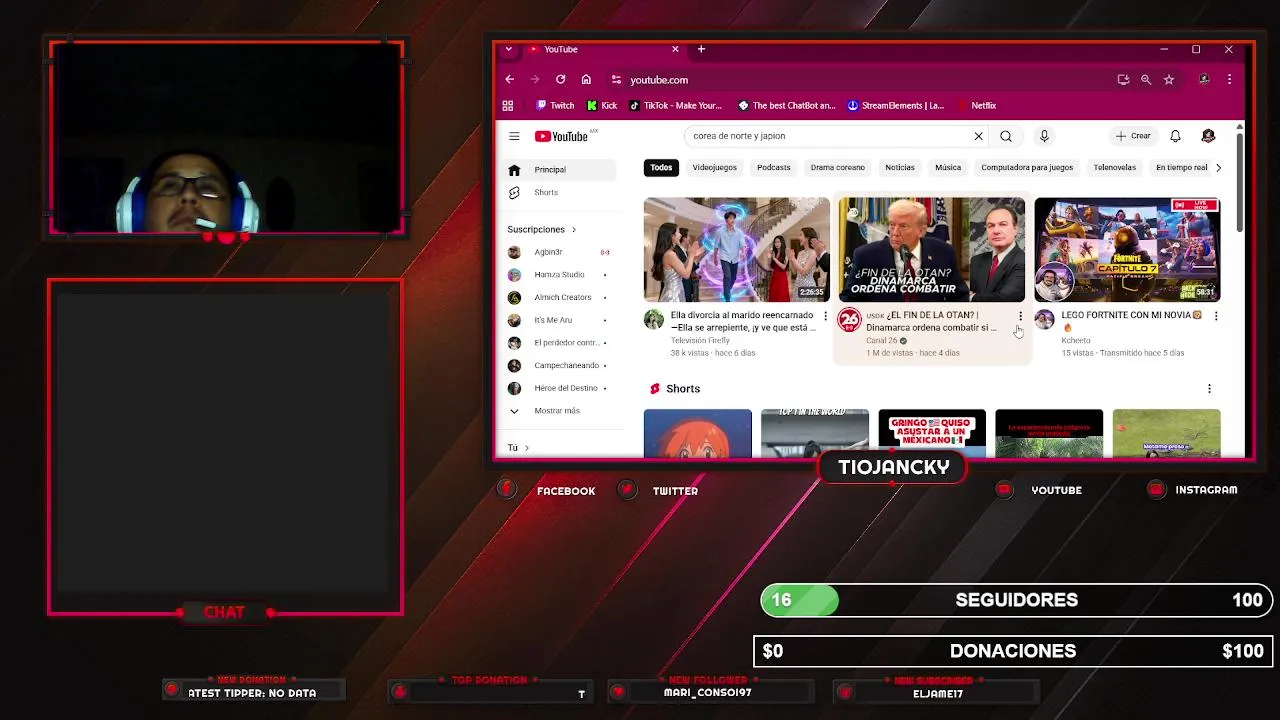Viewport: 1280px width, 720px height.
Task: Open The best ChatBot bookmark
Action: pos(786,105)
